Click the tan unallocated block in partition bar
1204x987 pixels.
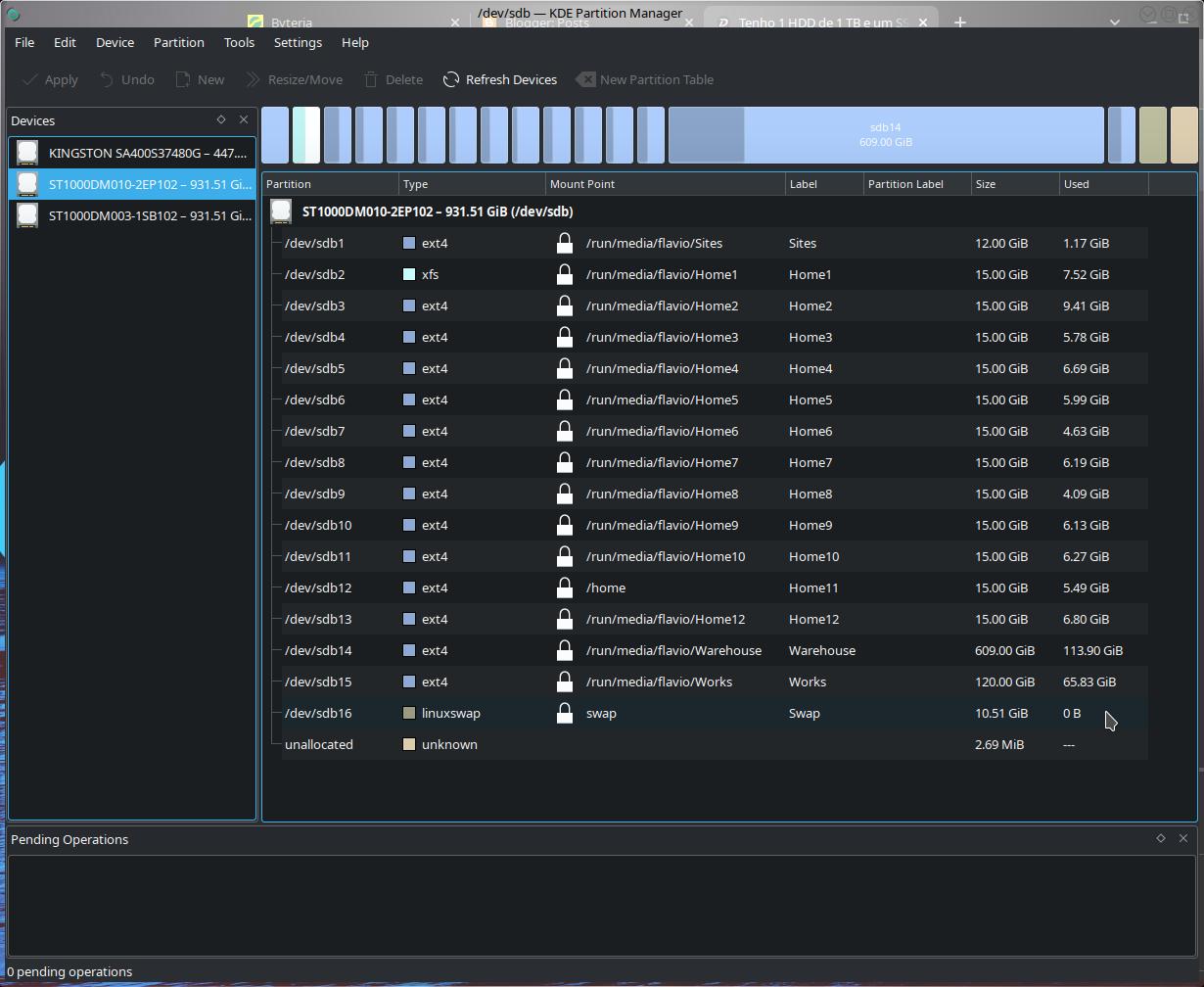coord(1183,135)
